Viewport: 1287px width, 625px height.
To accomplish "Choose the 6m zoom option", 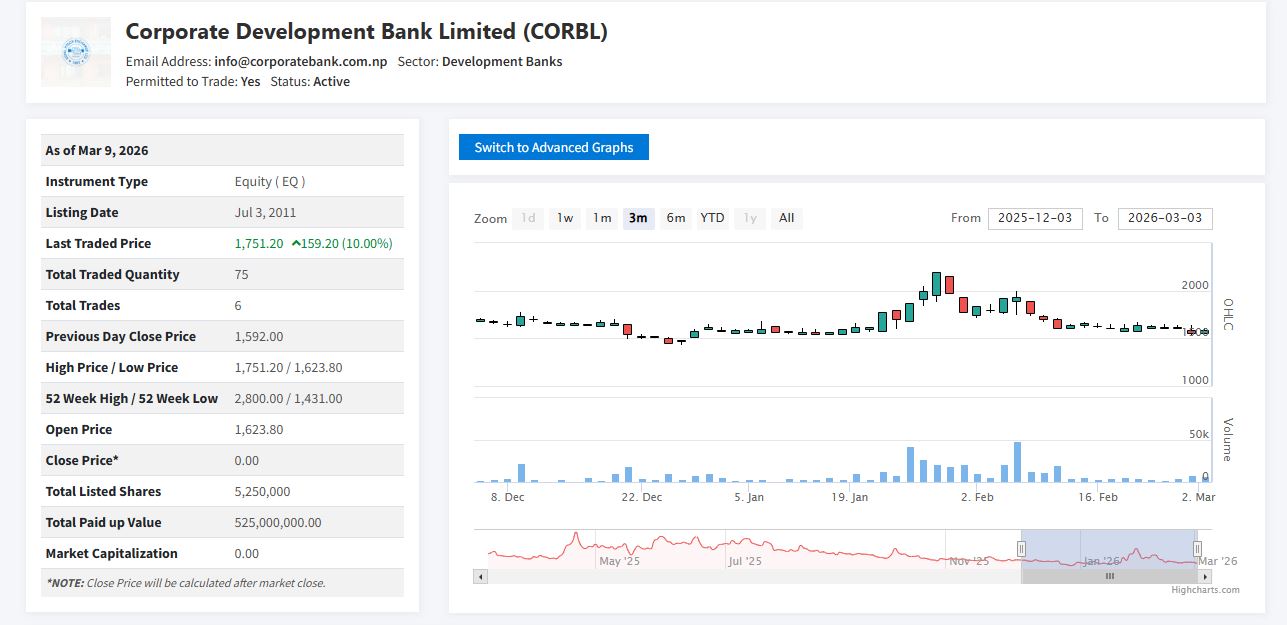I will (x=676, y=218).
